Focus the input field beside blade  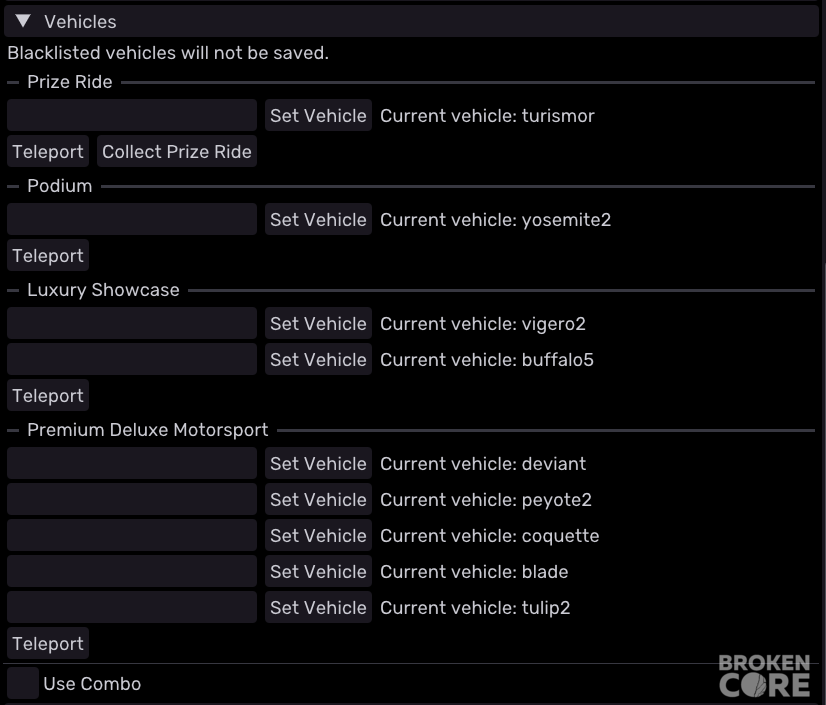tap(132, 571)
